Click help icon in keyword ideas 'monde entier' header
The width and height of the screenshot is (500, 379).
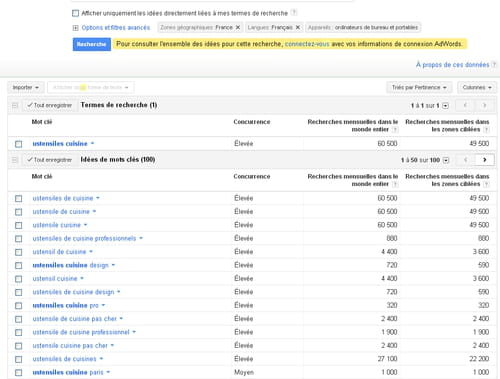click(x=395, y=184)
